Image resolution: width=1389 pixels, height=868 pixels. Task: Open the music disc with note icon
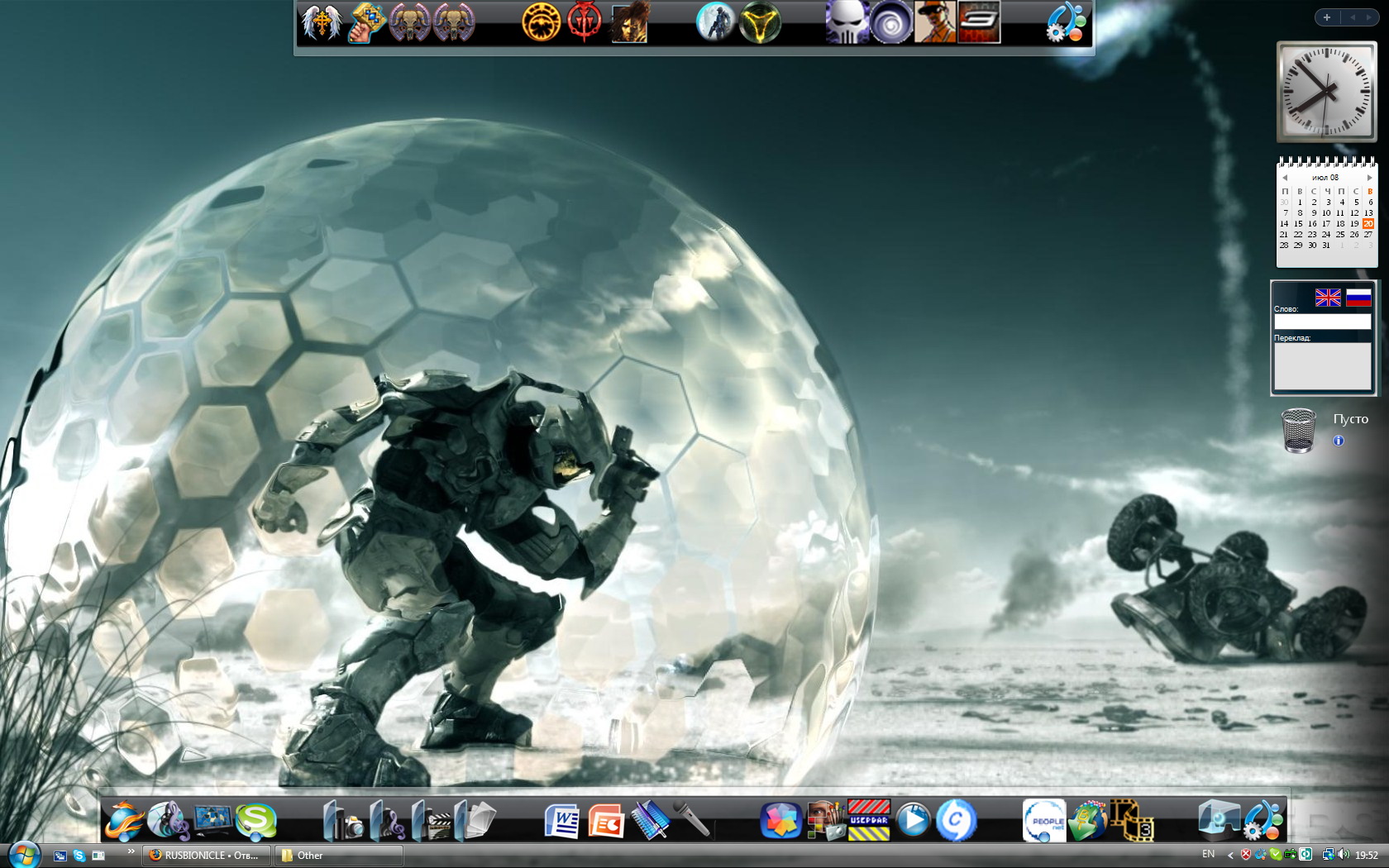[x=168, y=821]
